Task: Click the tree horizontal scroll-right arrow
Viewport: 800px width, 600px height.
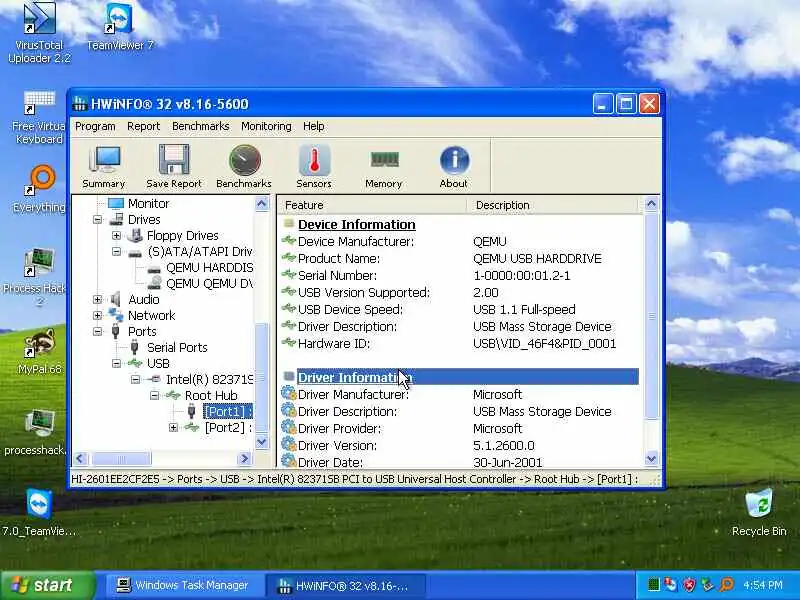Action: pyautogui.click(x=245, y=458)
